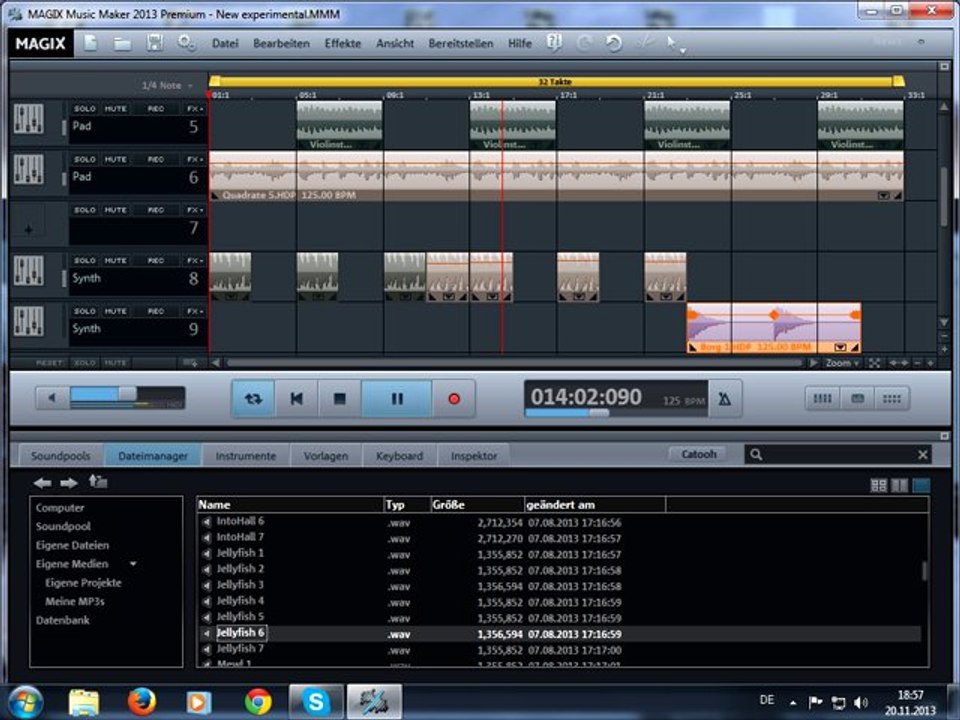Switch to the Instrumente tab
Viewport: 960px width, 720px height.
tap(246, 455)
